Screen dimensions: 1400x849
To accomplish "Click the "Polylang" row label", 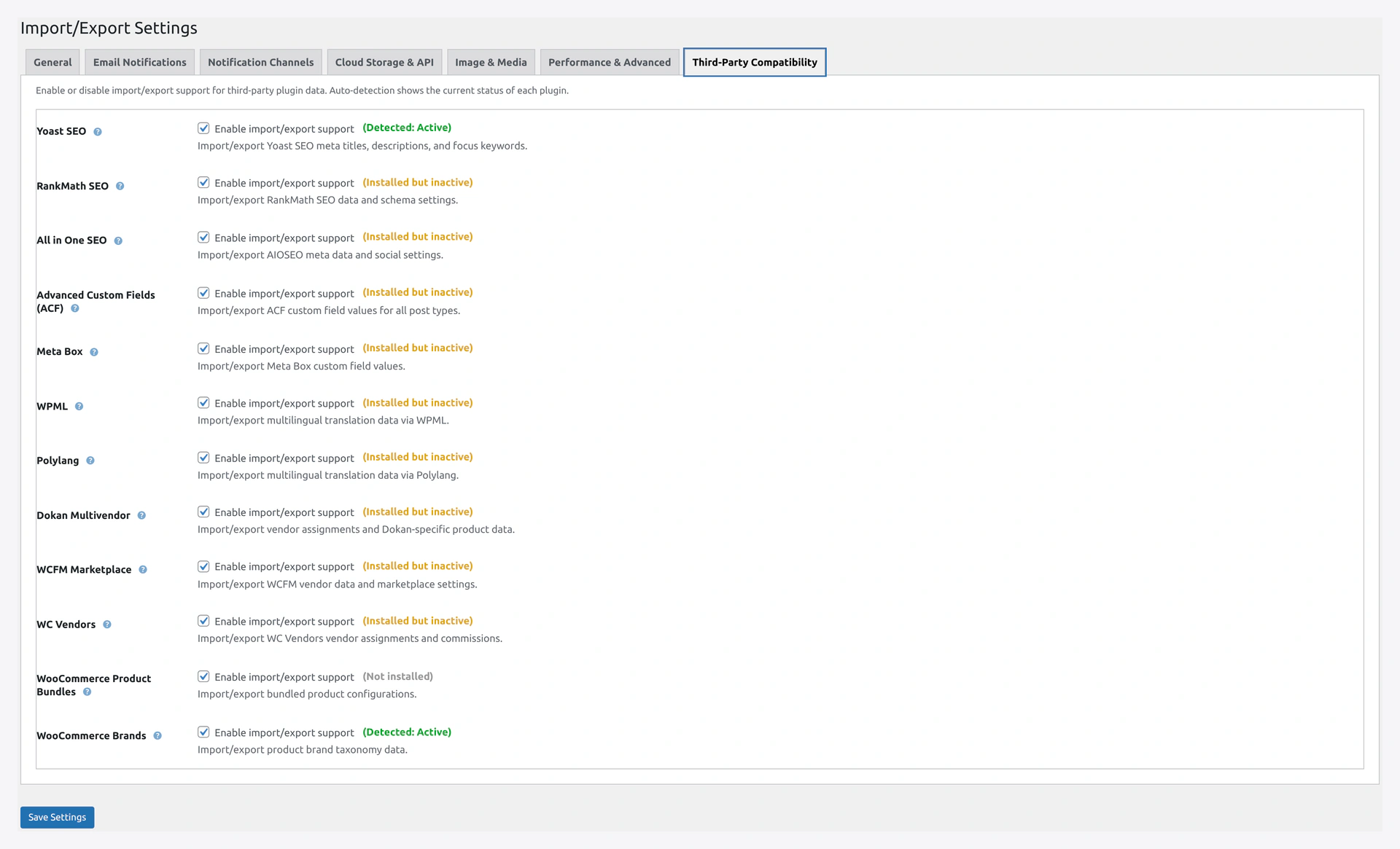I will (58, 461).
